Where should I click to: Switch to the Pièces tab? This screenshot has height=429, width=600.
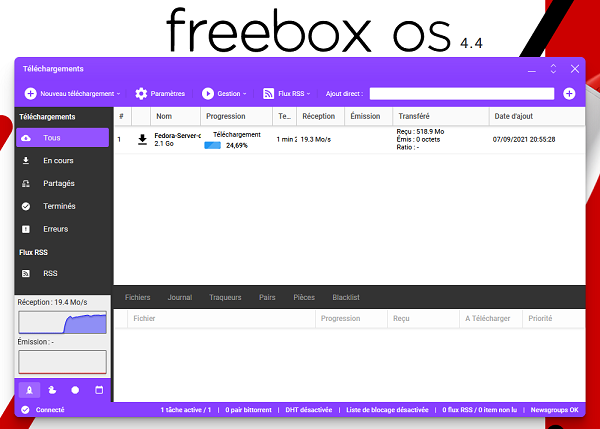[x=304, y=297]
